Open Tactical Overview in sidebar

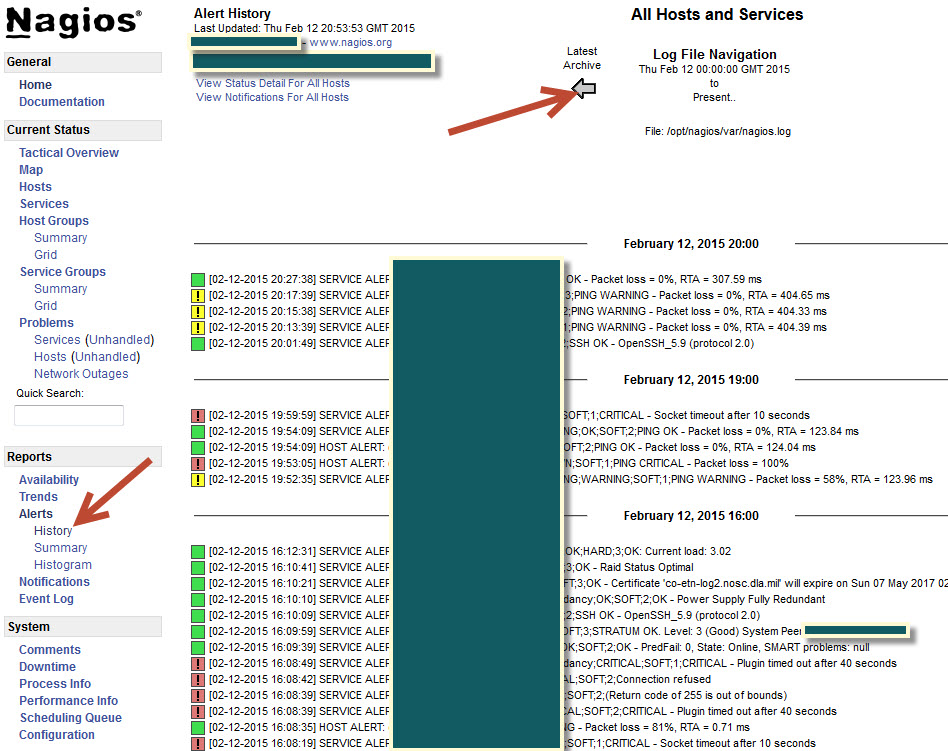pyautogui.click(x=68, y=153)
